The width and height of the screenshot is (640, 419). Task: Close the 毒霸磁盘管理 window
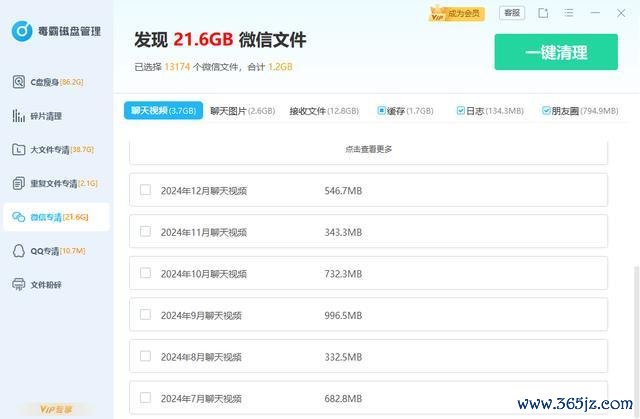[x=621, y=13]
